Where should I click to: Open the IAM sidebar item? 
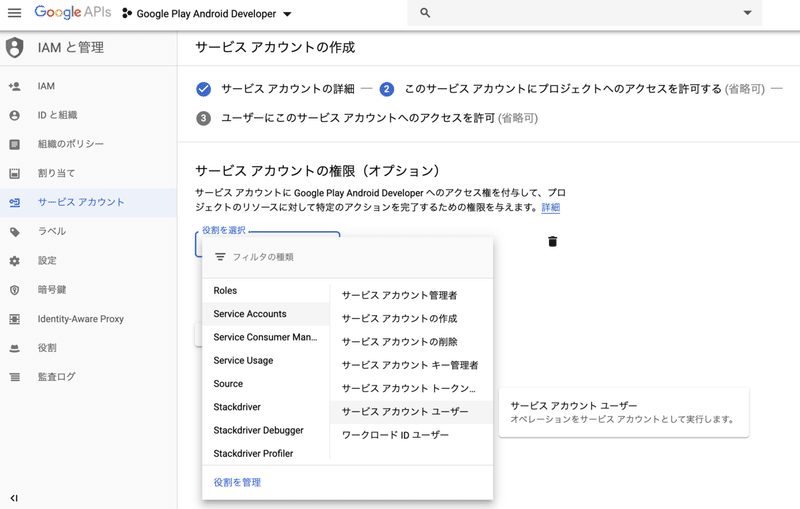(x=88, y=86)
